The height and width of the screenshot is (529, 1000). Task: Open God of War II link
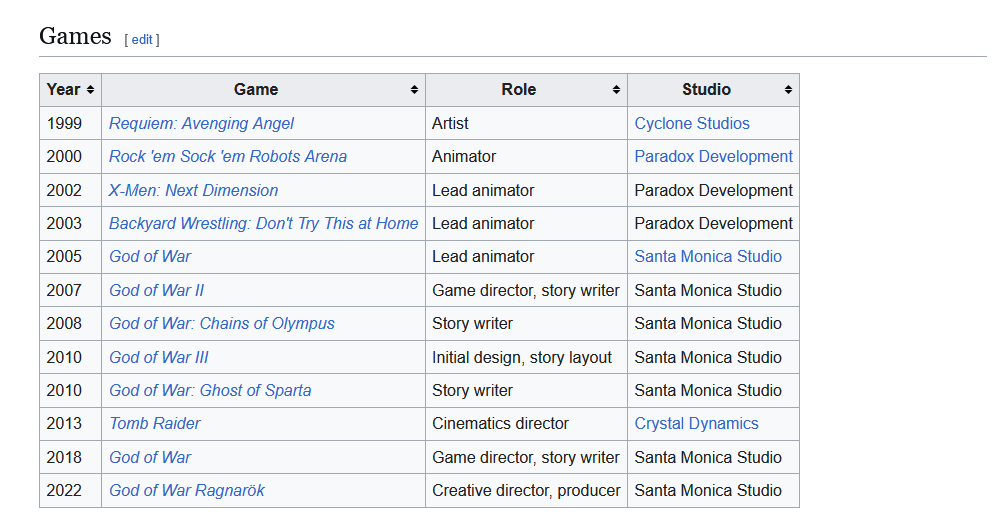point(156,290)
